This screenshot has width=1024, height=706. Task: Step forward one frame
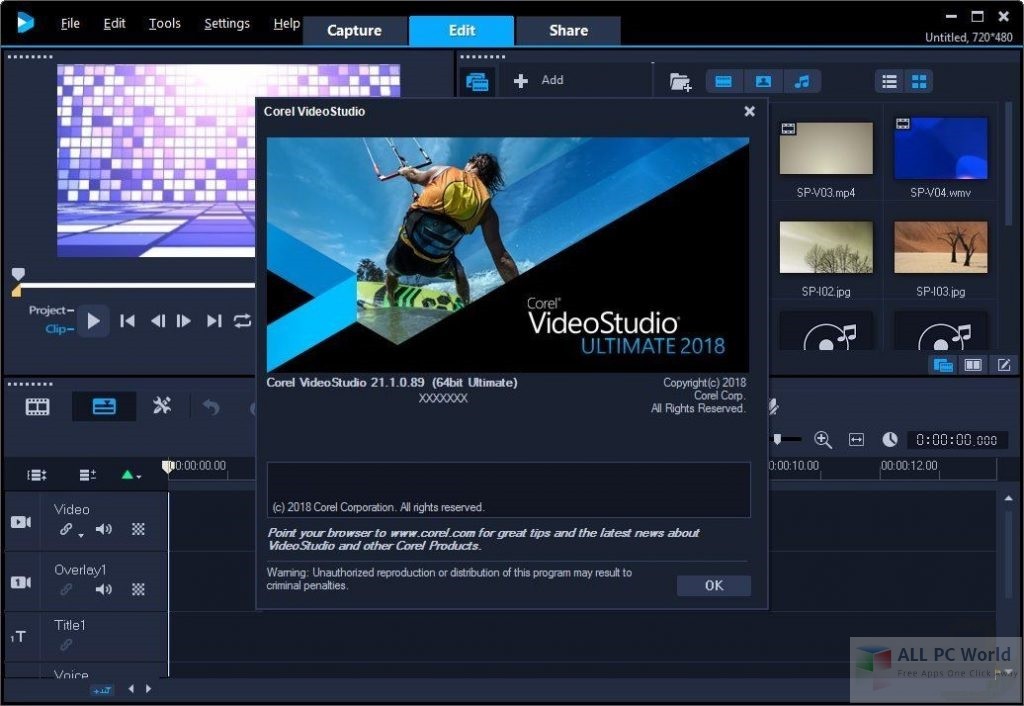point(184,321)
